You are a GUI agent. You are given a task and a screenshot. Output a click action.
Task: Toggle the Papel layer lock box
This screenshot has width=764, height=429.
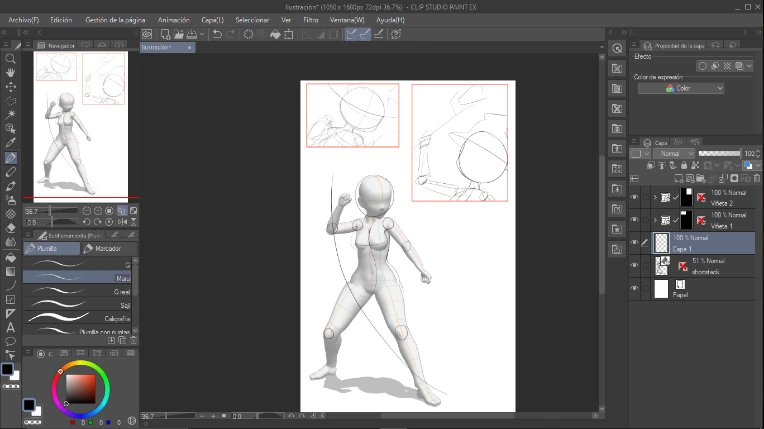pos(646,288)
